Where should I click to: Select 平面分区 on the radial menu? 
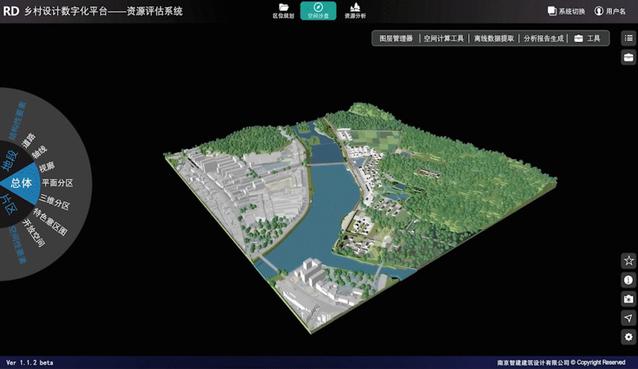[x=57, y=183]
